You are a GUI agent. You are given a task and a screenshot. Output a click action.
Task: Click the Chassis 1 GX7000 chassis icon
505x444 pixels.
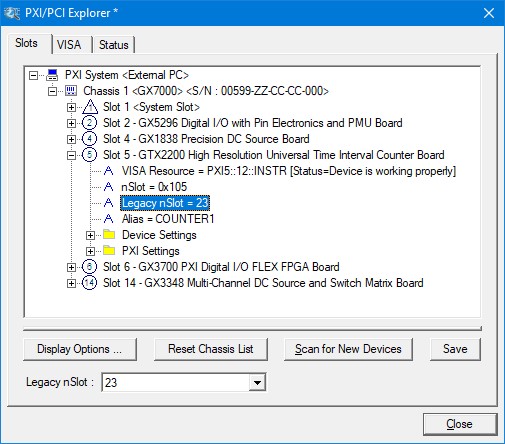71,91
